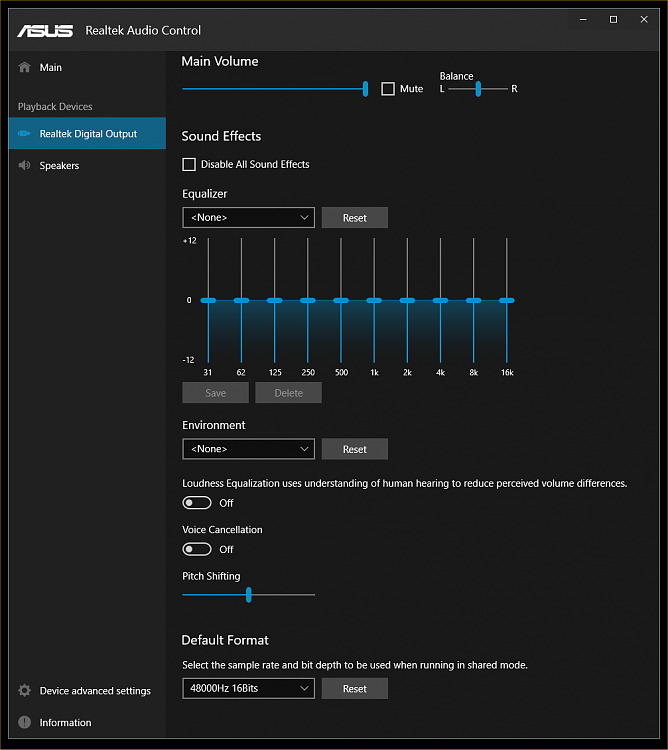This screenshot has height=750, width=668.
Task: Click the 250 Hz equalizer band handle
Action: pyautogui.click(x=308, y=300)
